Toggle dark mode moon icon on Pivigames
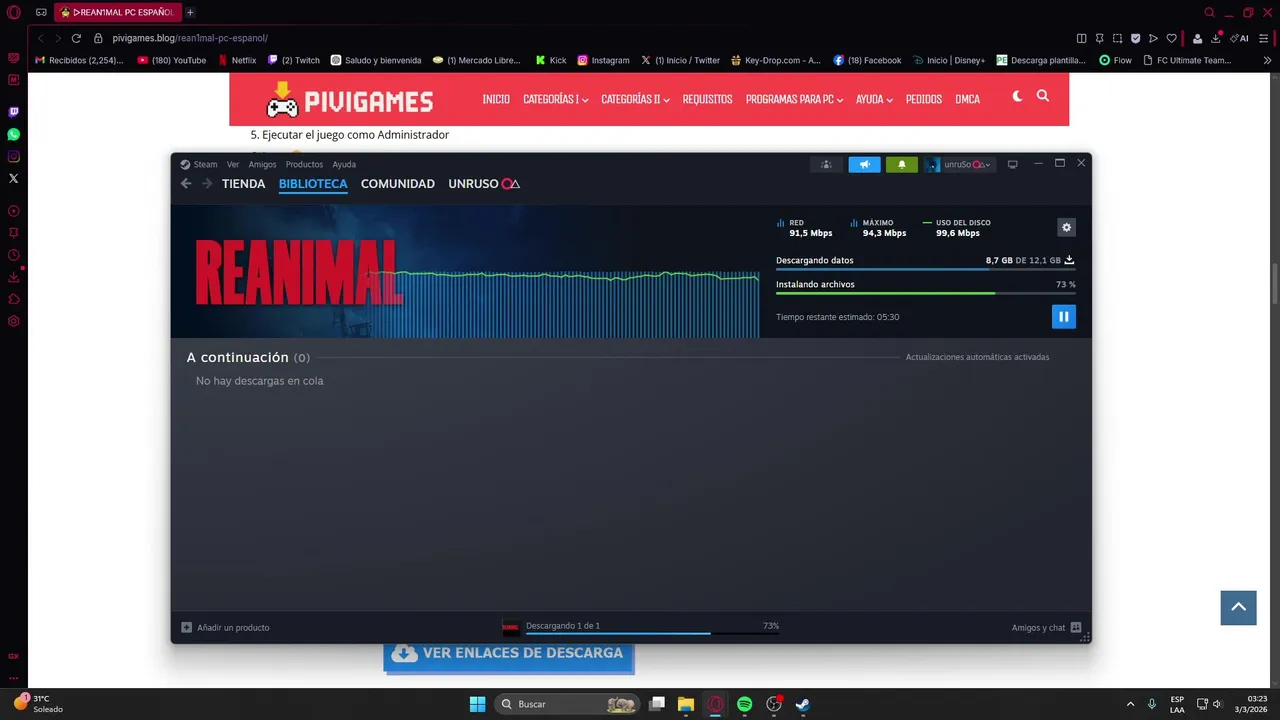 [x=1017, y=96]
